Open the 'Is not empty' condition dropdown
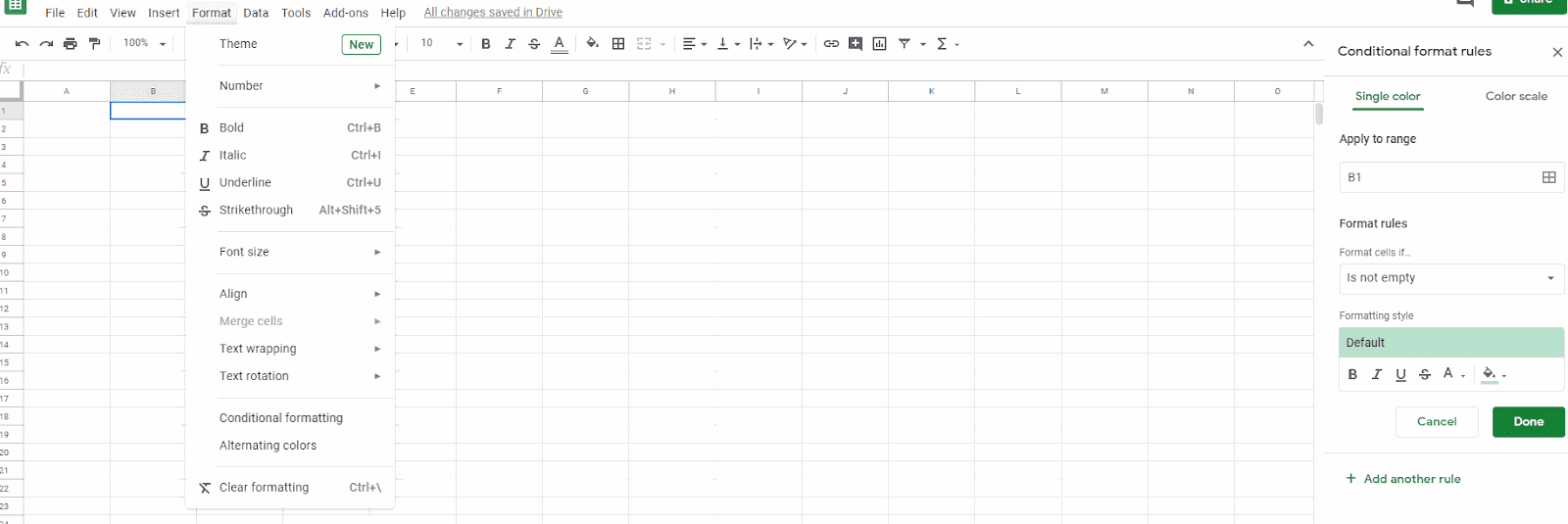Image resolution: width=1568 pixels, height=524 pixels. point(1450,278)
